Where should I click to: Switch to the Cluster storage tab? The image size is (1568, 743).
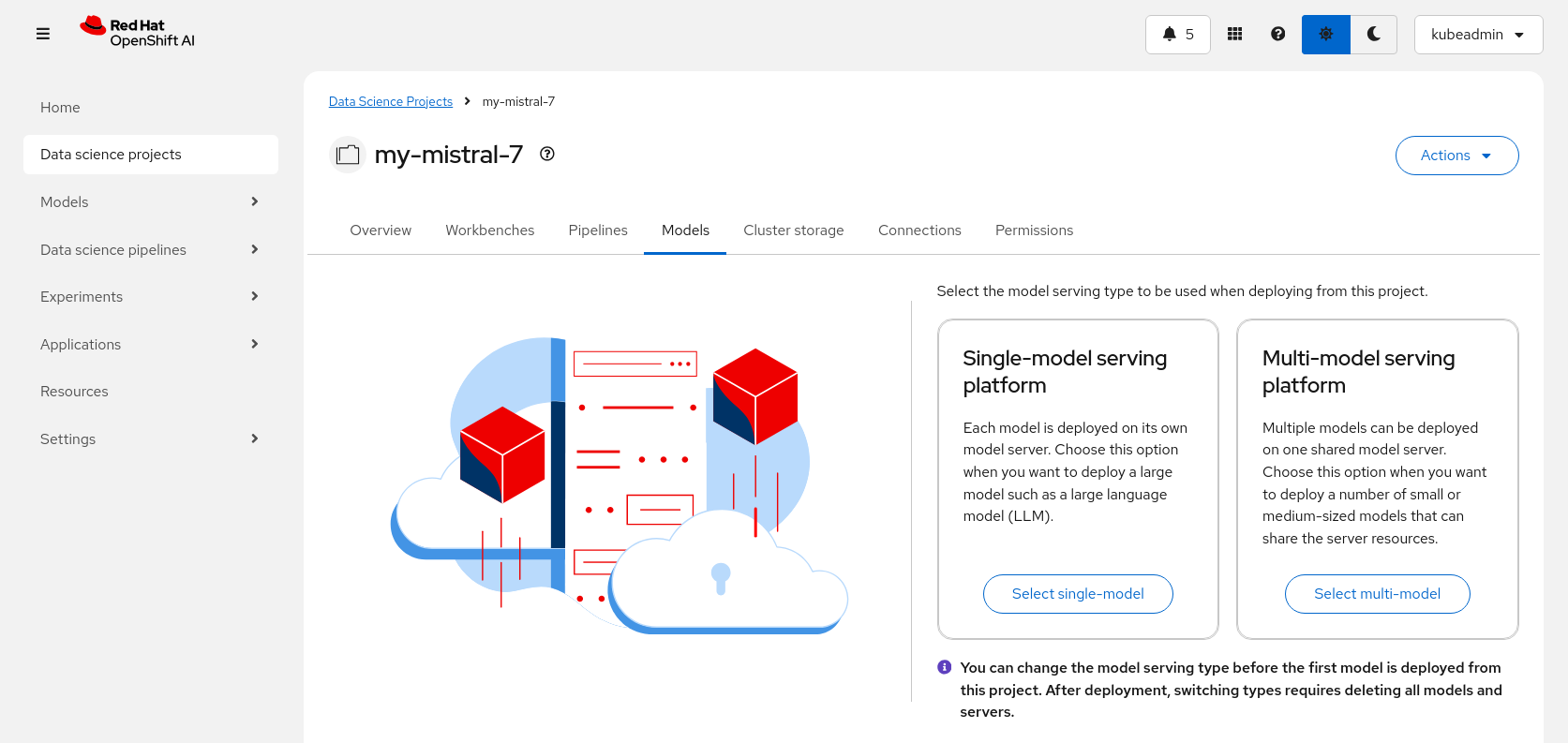point(794,230)
